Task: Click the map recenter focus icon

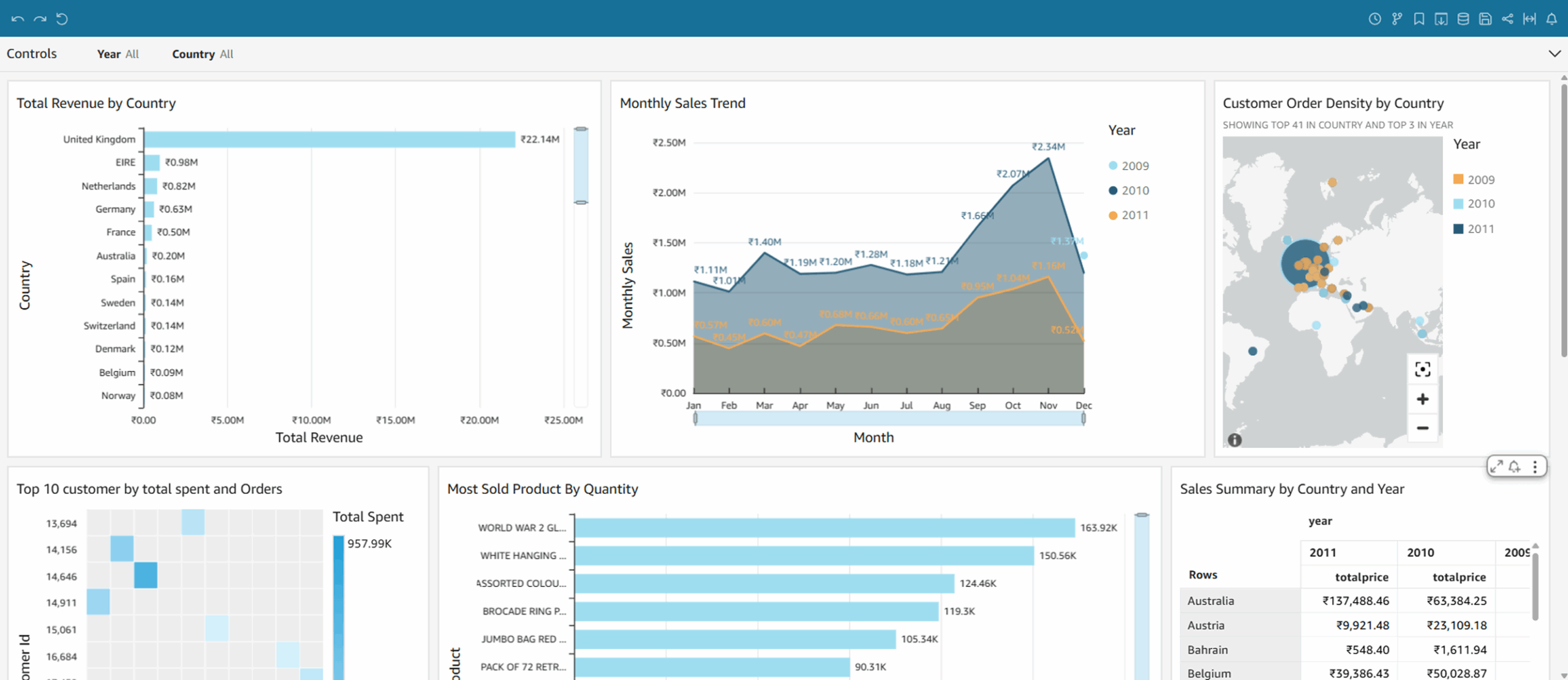Action: [x=1422, y=369]
